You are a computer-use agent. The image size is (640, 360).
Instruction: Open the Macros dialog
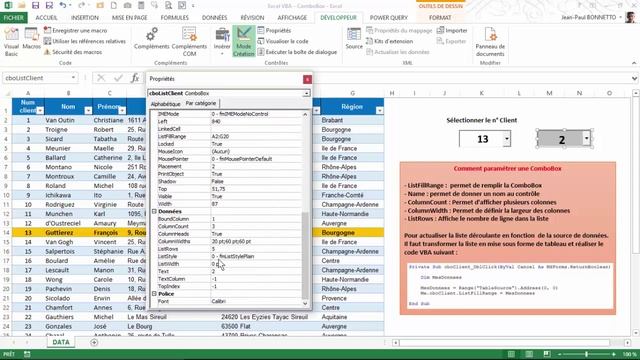(31, 39)
